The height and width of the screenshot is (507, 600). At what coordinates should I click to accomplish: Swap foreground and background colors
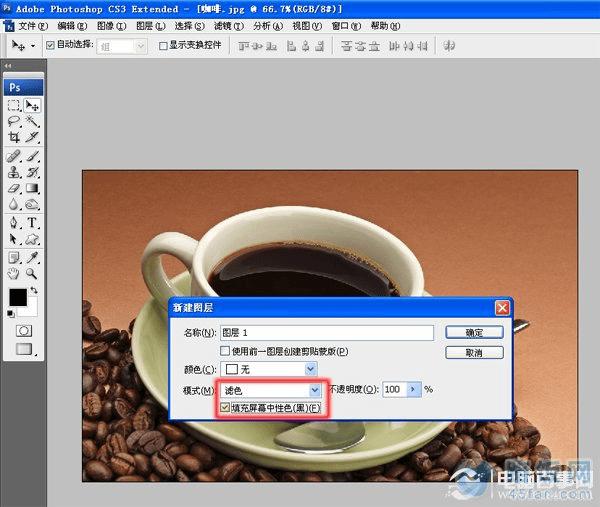coord(34,290)
